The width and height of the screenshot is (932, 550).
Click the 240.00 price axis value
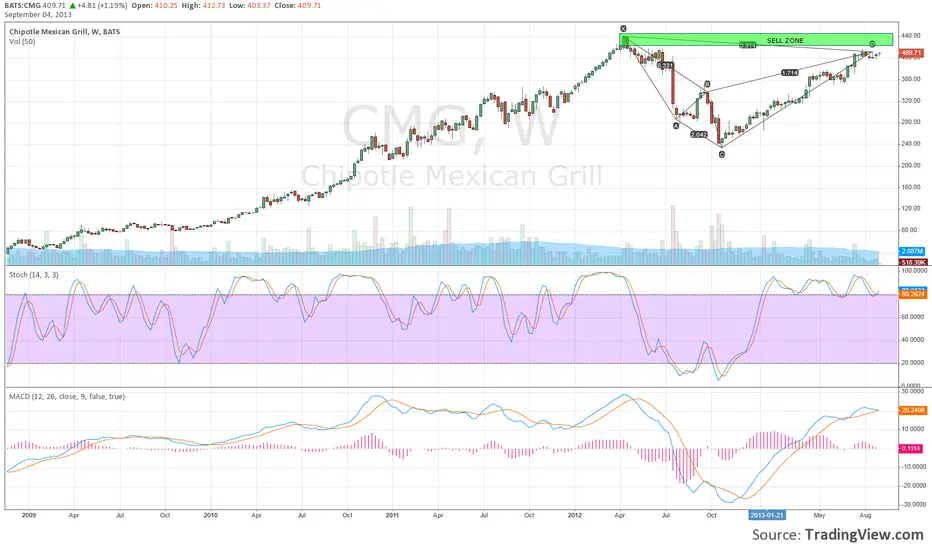[911, 143]
